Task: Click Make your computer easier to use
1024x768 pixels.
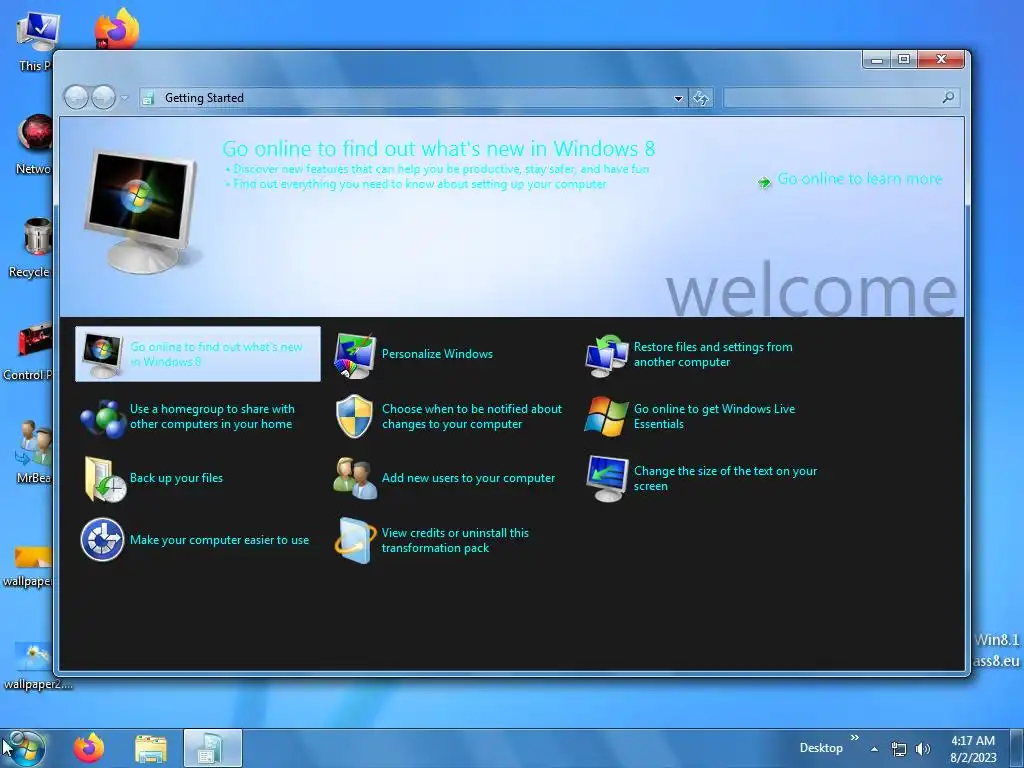Action: tap(219, 540)
